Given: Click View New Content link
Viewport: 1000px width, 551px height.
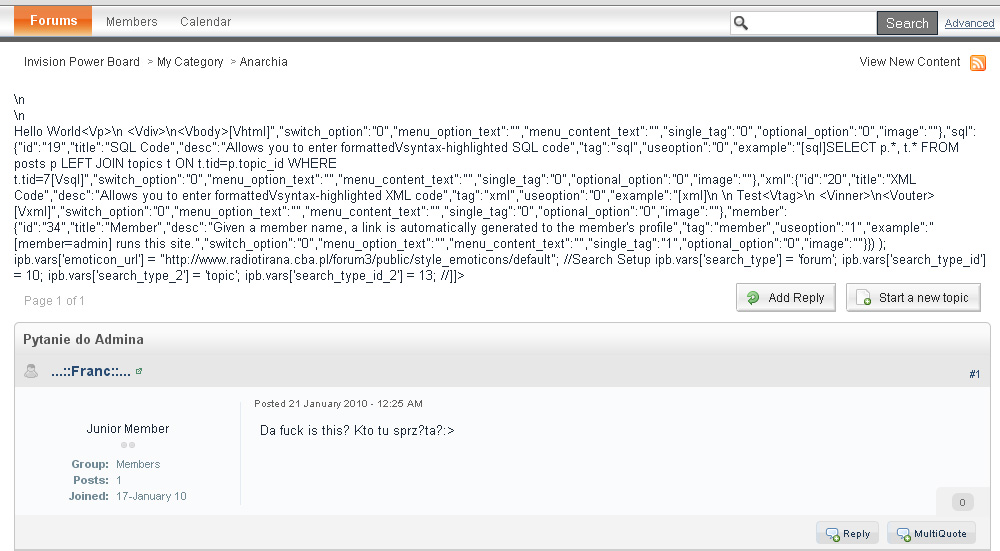Looking at the screenshot, I should 909,62.
